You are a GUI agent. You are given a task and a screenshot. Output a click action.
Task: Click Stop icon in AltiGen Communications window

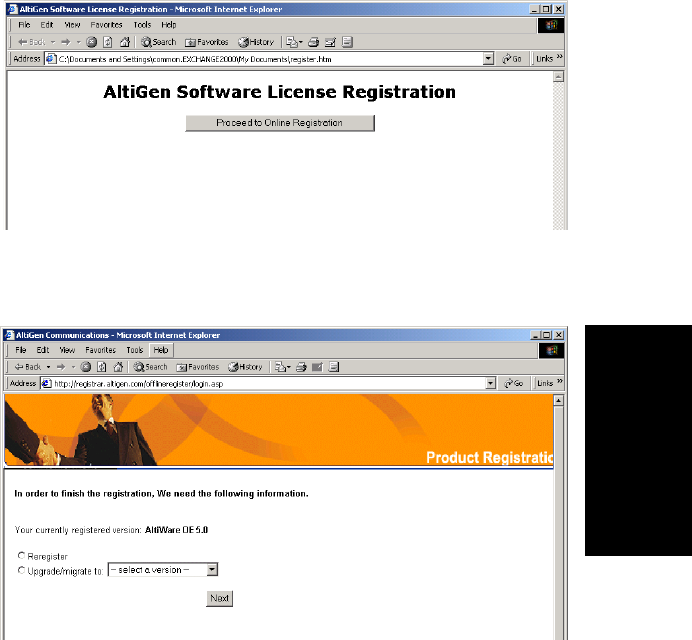[x=86, y=367]
